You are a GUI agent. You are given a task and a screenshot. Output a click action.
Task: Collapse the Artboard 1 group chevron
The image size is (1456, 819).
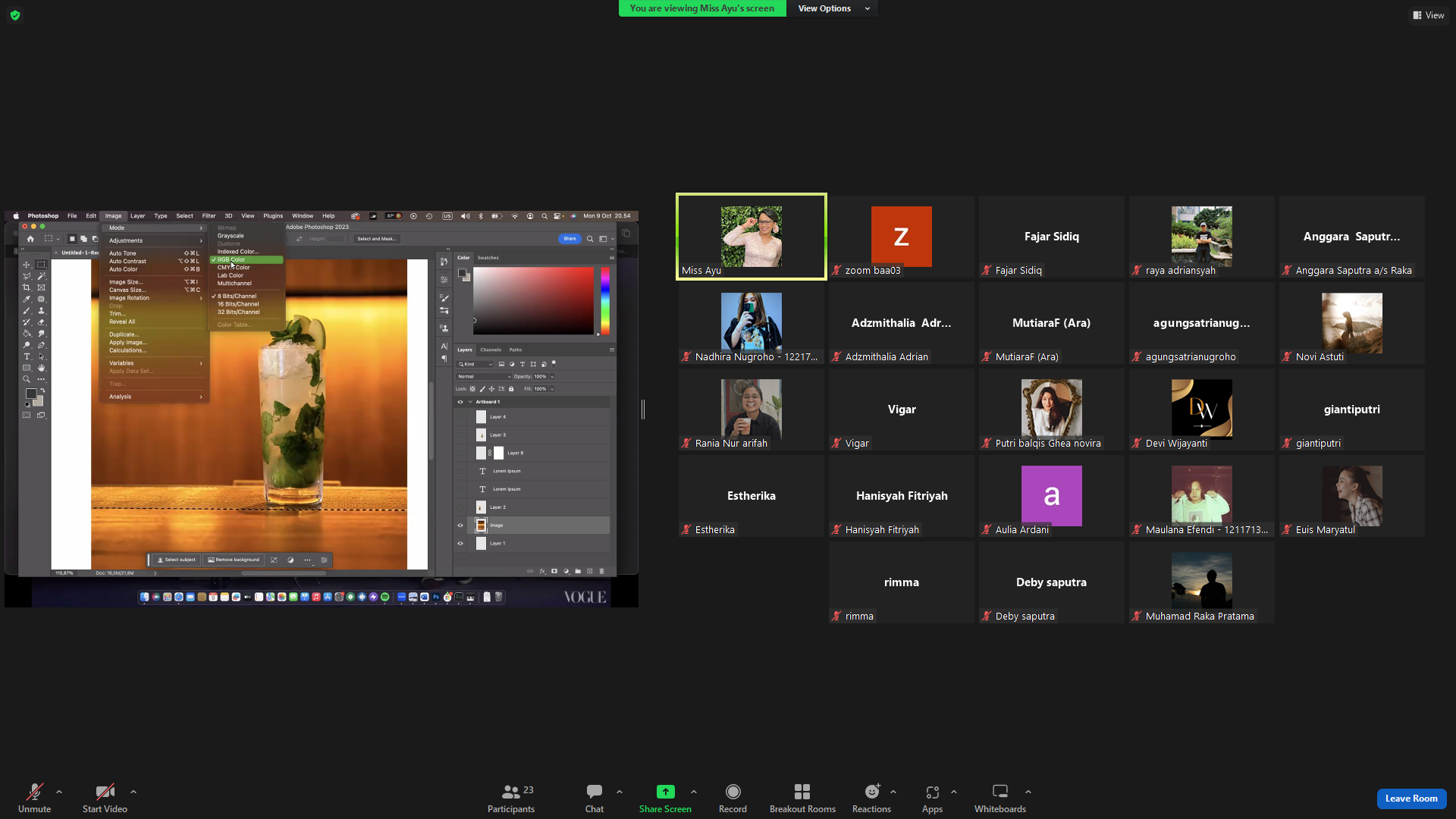tap(470, 402)
